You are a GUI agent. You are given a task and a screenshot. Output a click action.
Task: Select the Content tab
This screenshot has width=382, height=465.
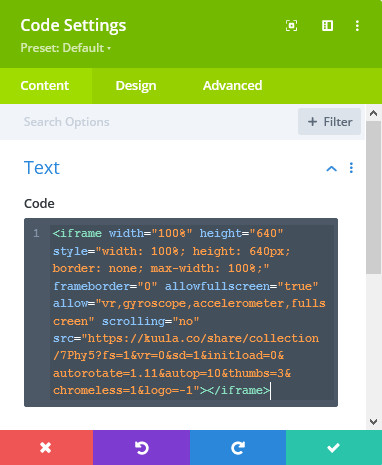click(45, 86)
